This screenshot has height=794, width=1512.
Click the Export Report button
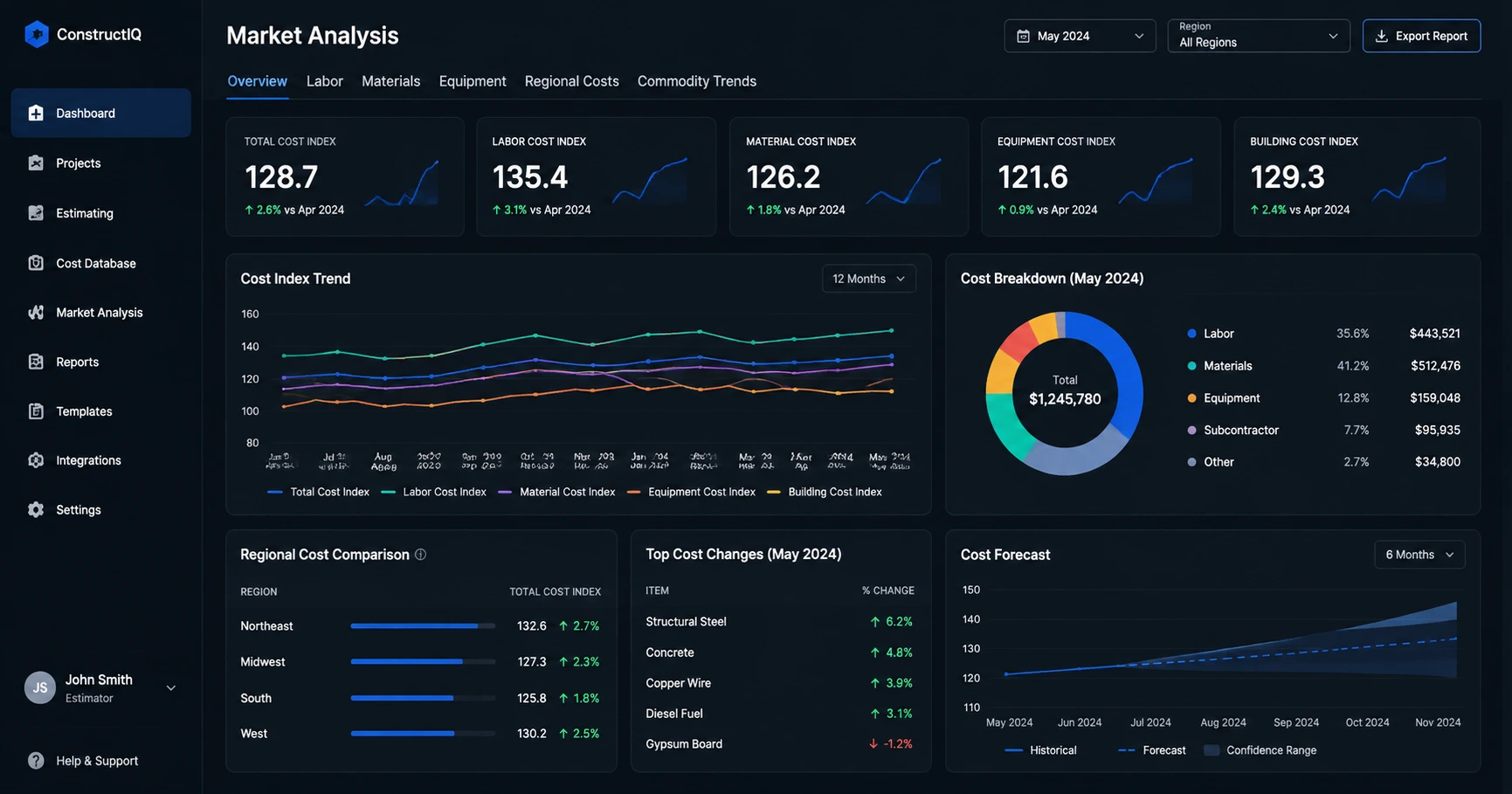1421,36
